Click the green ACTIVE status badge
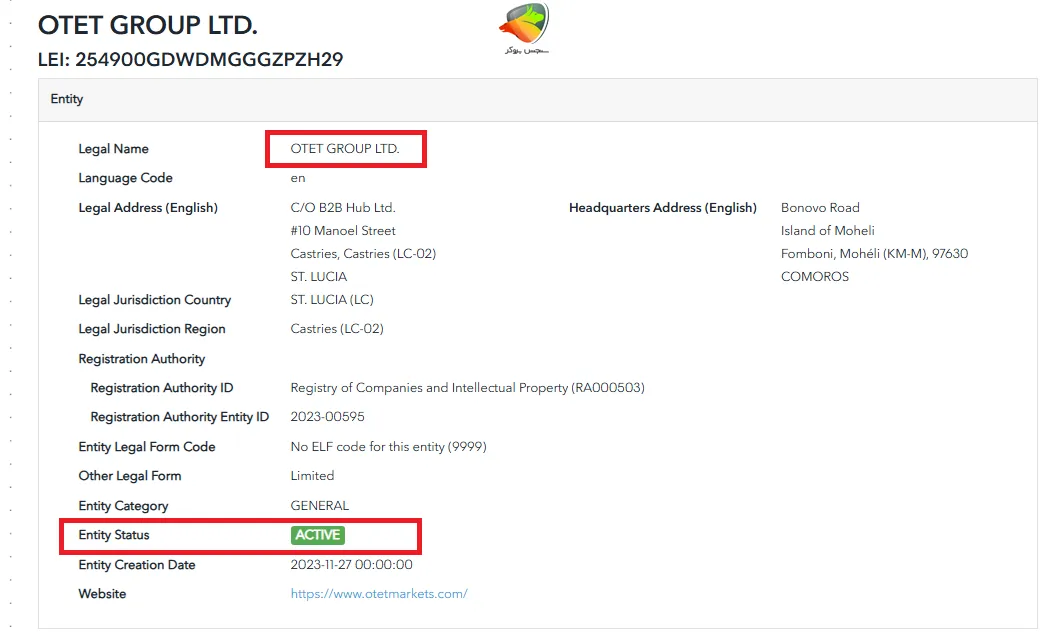 coord(318,535)
